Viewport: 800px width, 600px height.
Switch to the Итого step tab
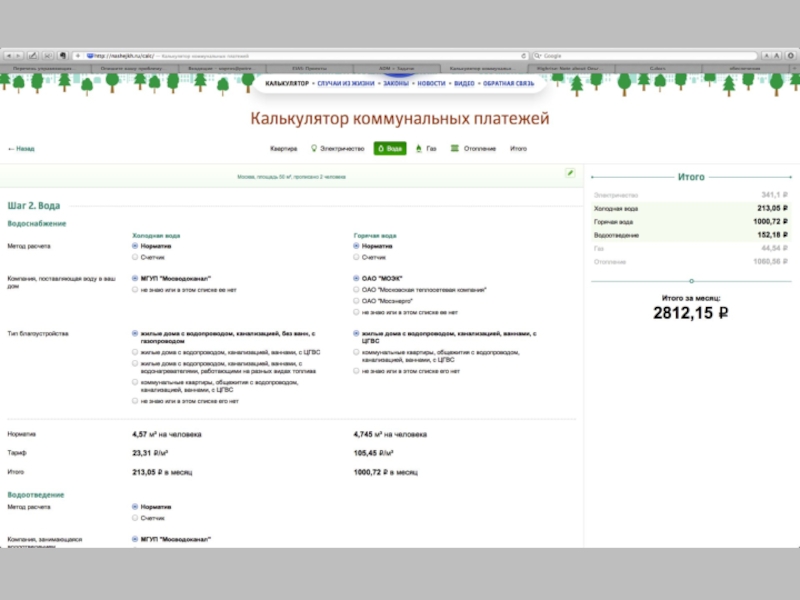click(518, 148)
